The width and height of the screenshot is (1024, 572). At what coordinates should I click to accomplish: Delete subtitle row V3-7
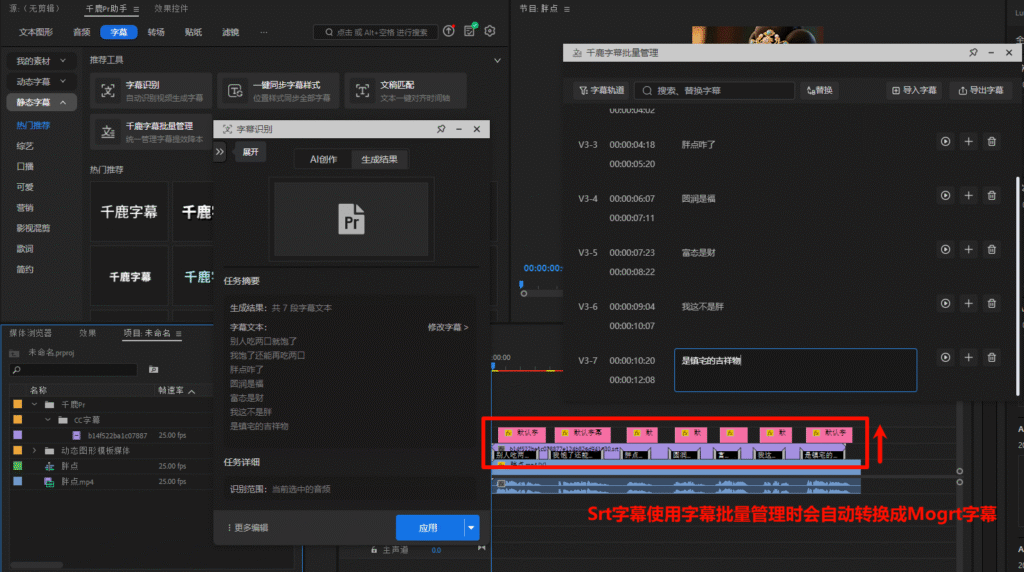(991, 358)
